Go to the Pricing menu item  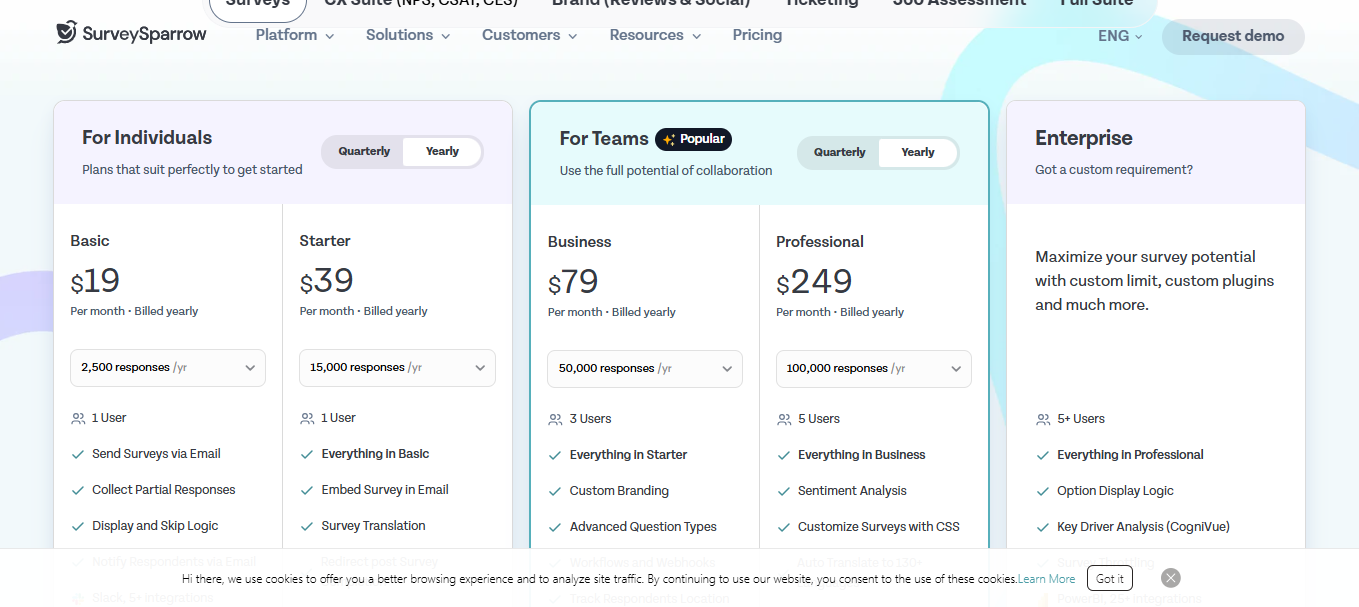757,35
